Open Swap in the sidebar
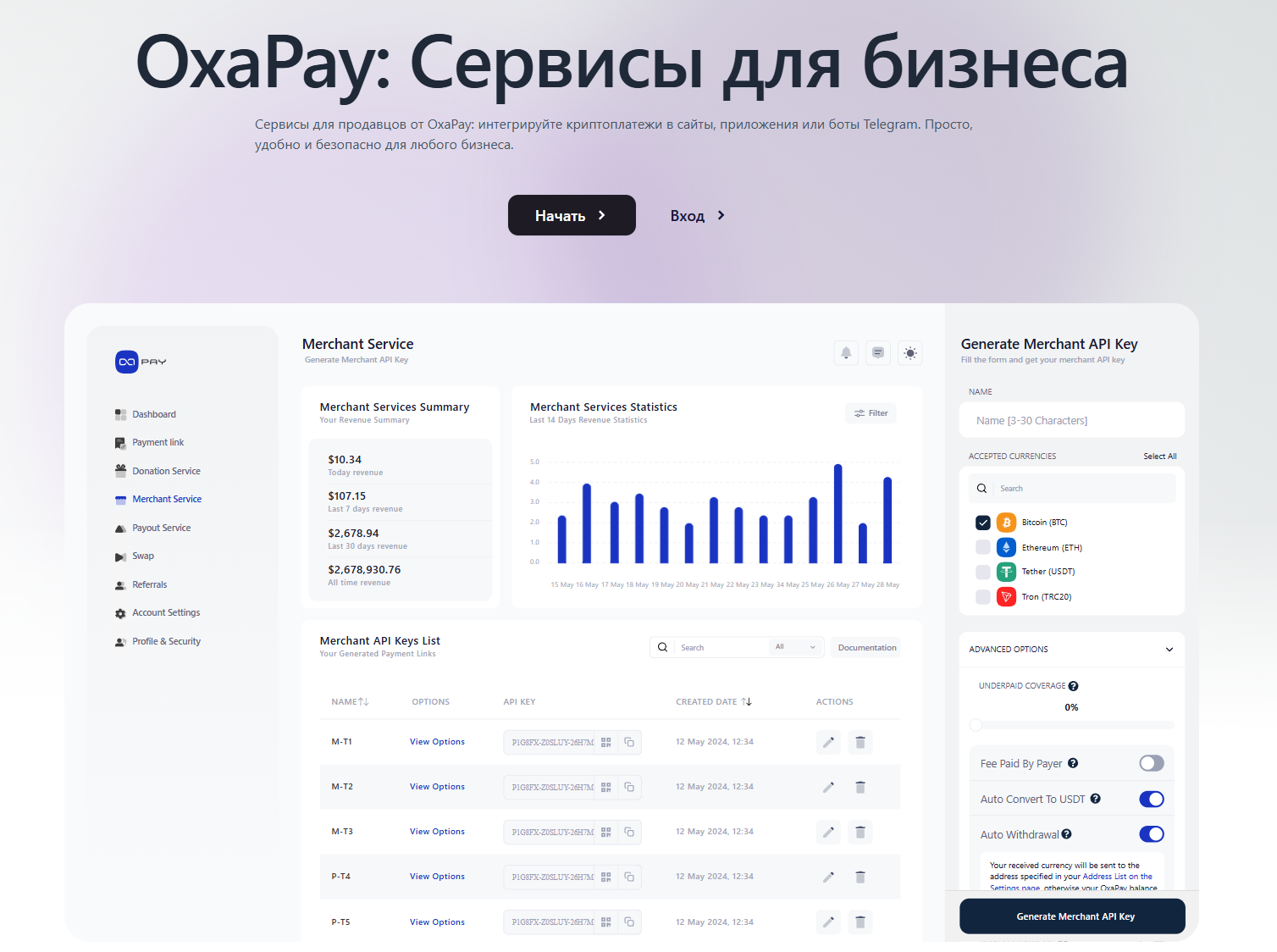 [135, 556]
